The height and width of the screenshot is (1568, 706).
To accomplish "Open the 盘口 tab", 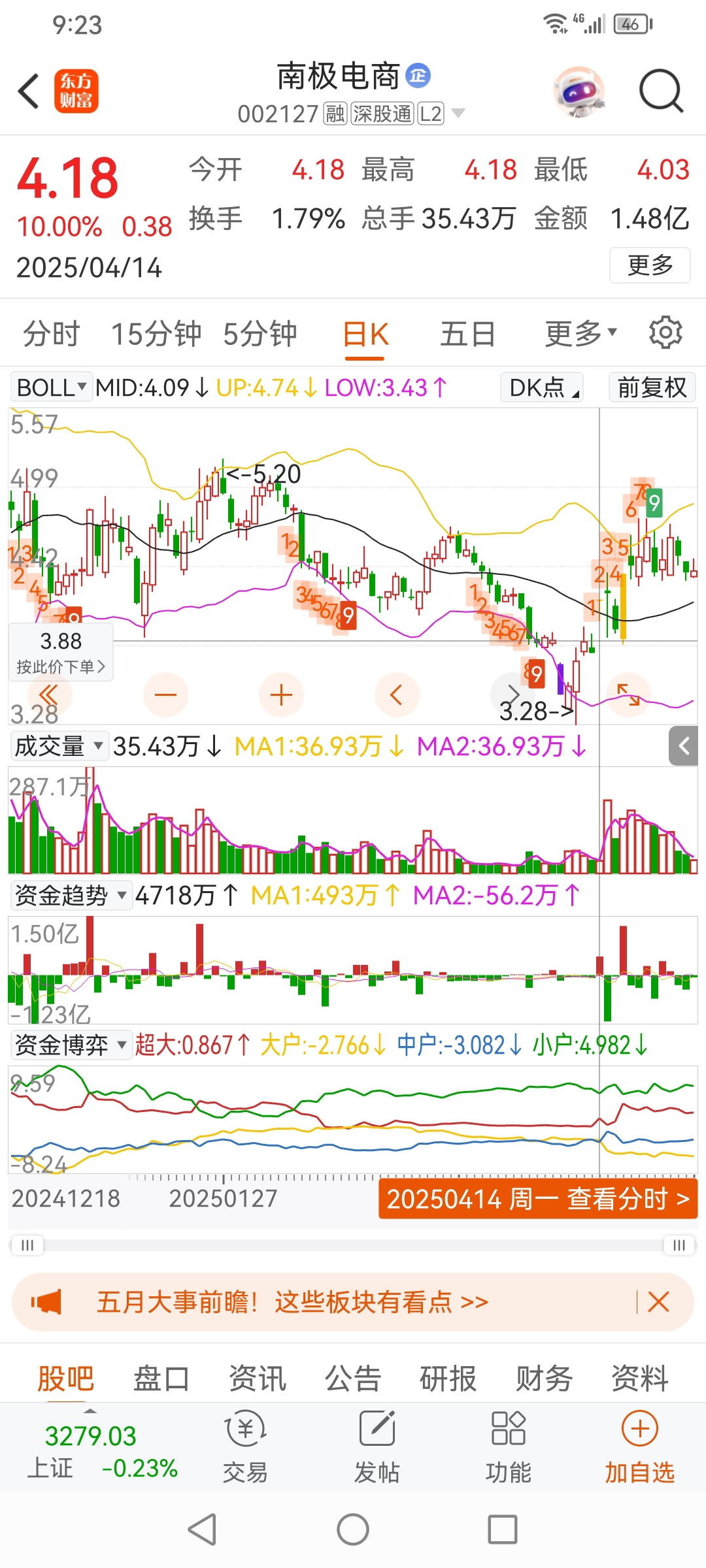I will tap(161, 1379).
